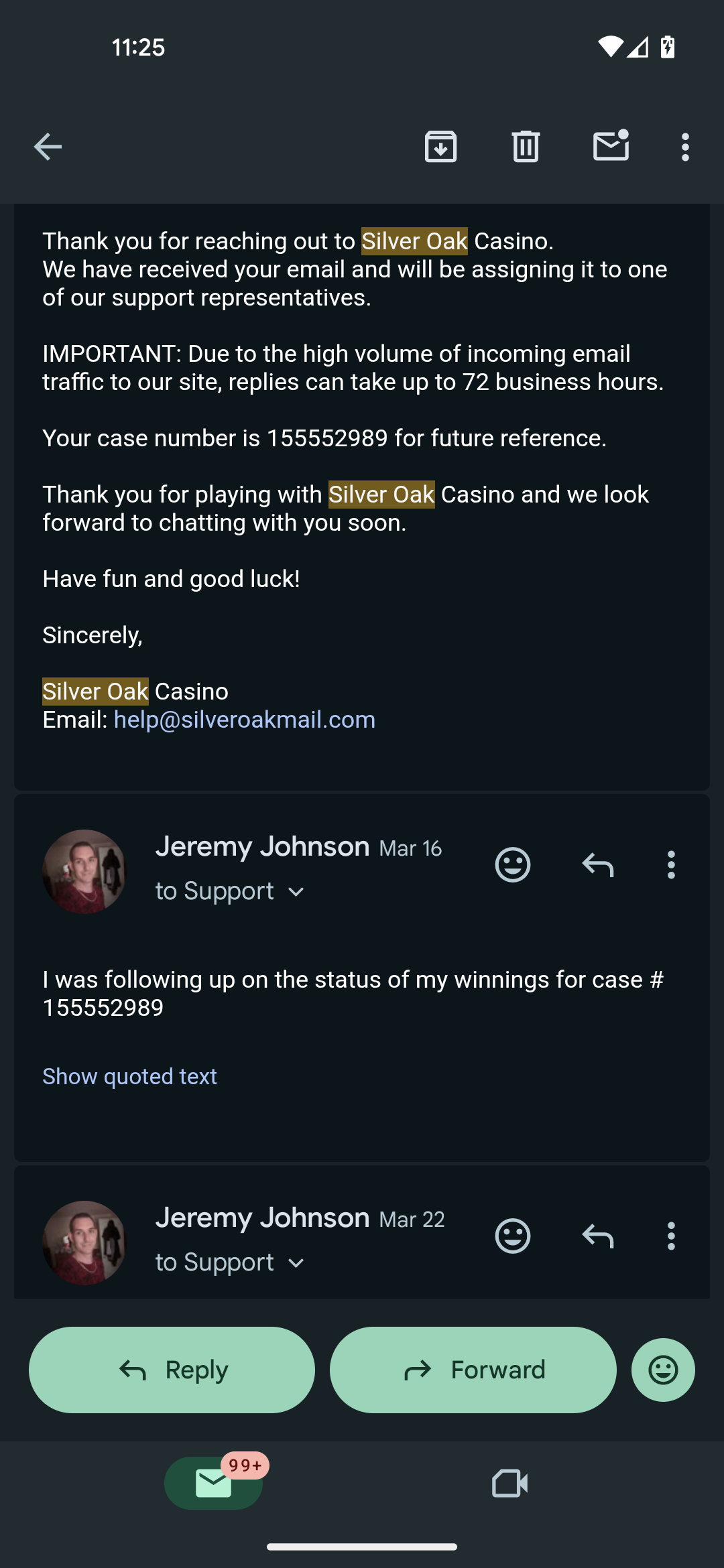Delete the conversation with trash icon
The height and width of the screenshot is (1568, 724).
pos(526,147)
